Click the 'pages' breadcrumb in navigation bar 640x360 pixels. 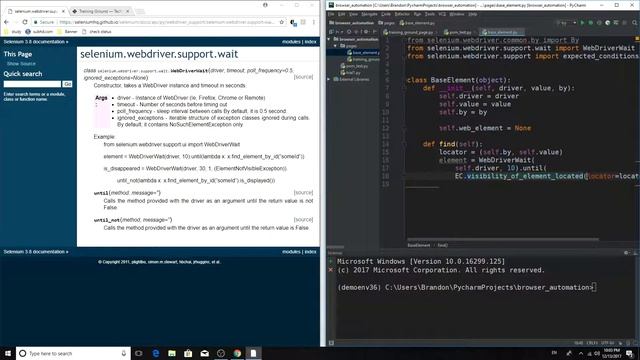[387, 23]
